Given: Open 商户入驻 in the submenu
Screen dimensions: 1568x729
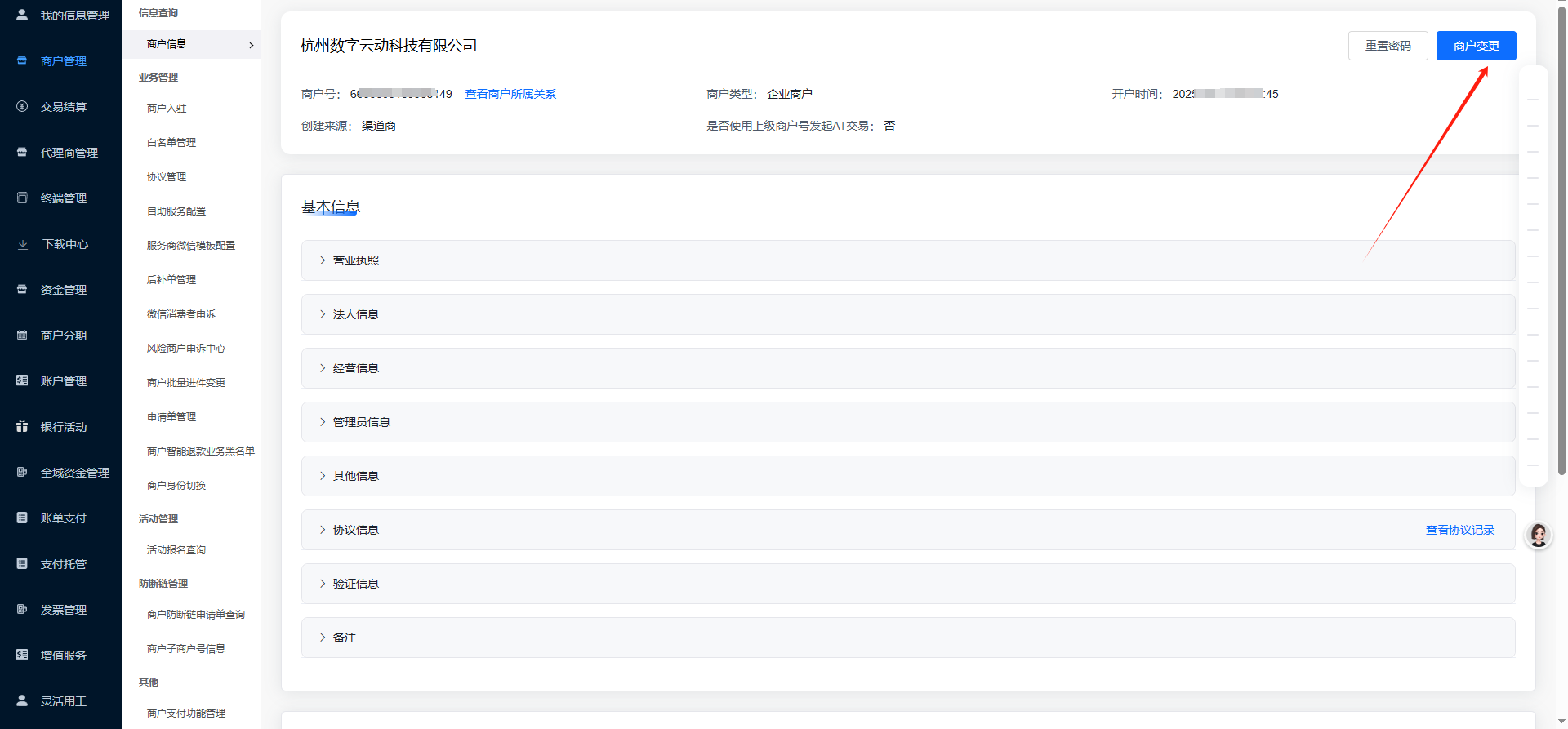Looking at the screenshot, I should pyautogui.click(x=167, y=109).
